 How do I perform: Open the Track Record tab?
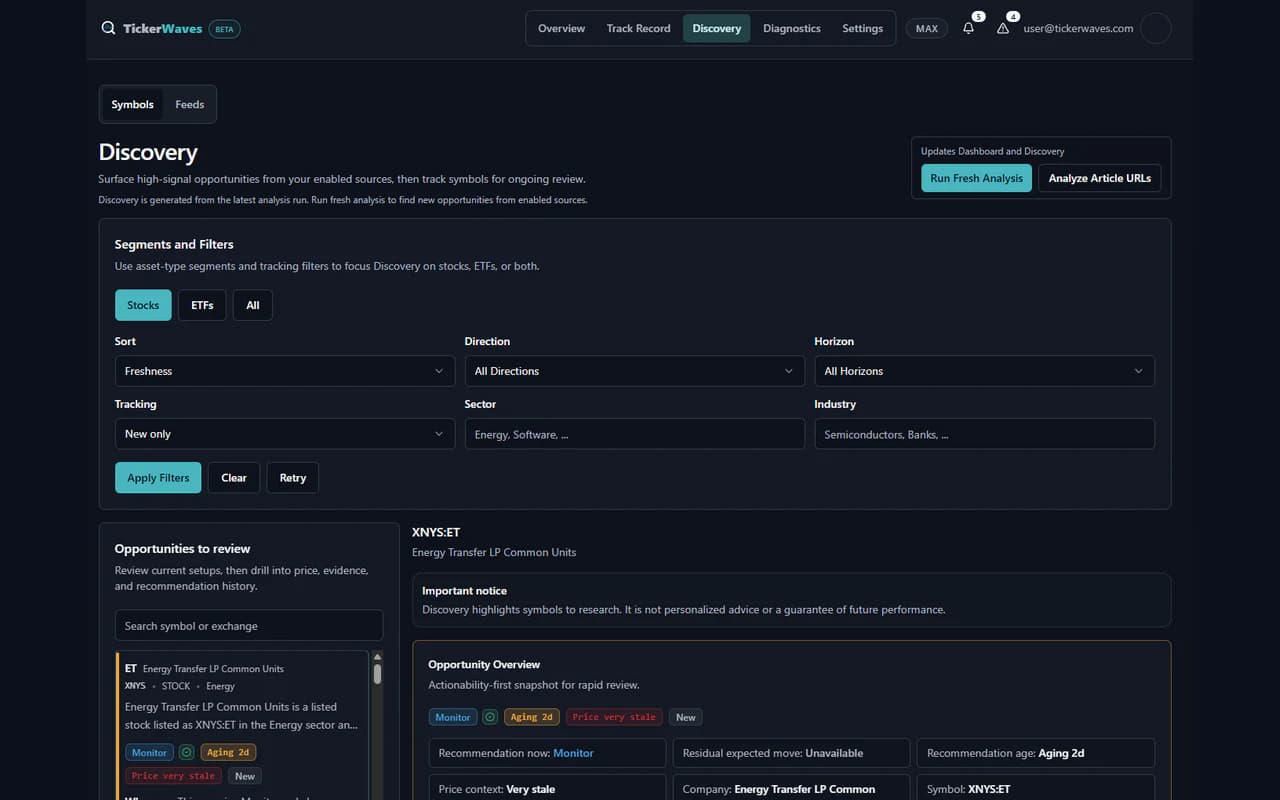638,28
